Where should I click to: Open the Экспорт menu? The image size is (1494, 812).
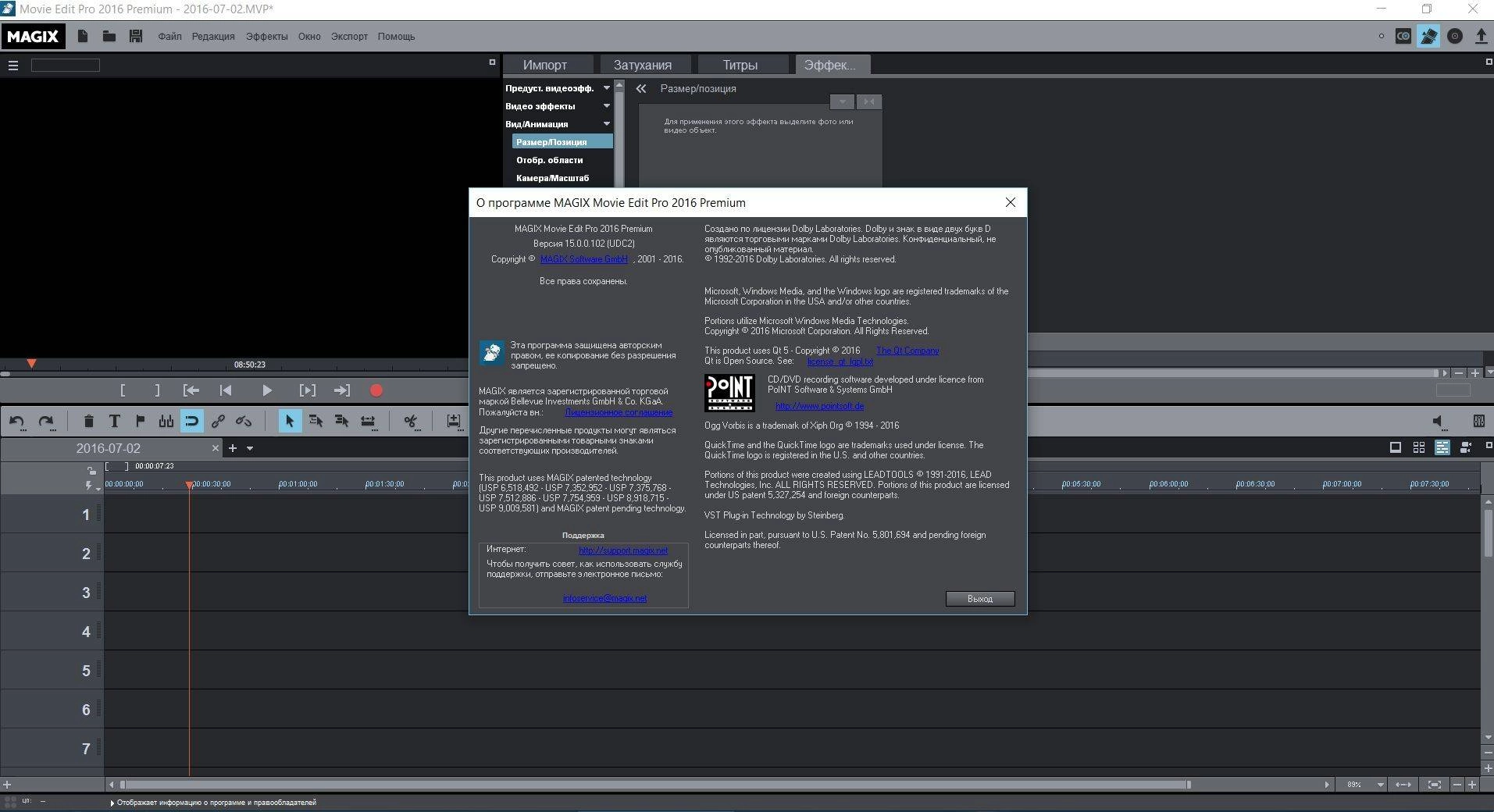click(x=349, y=37)
